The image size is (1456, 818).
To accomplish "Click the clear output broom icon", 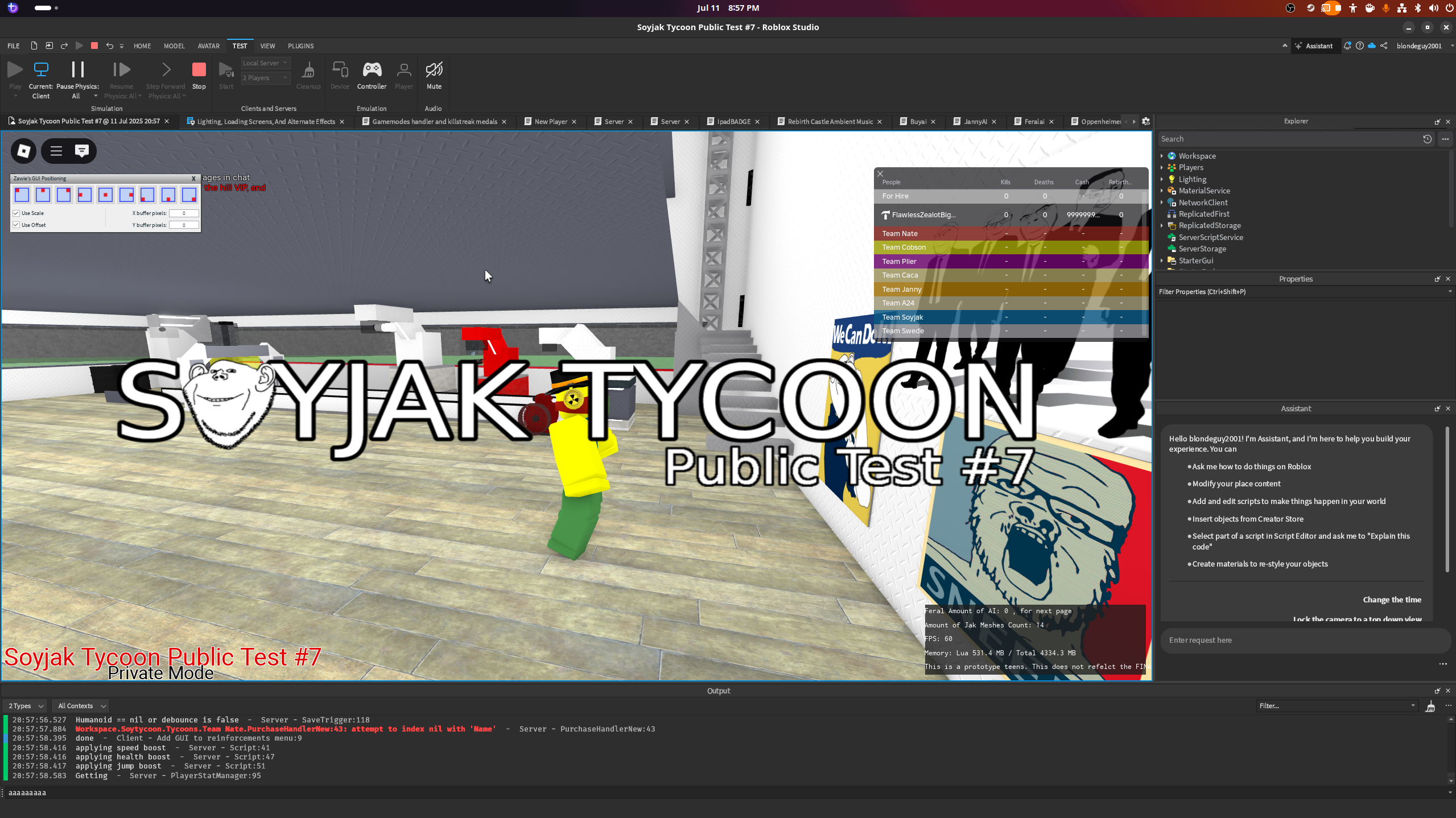I will 1430,707.
